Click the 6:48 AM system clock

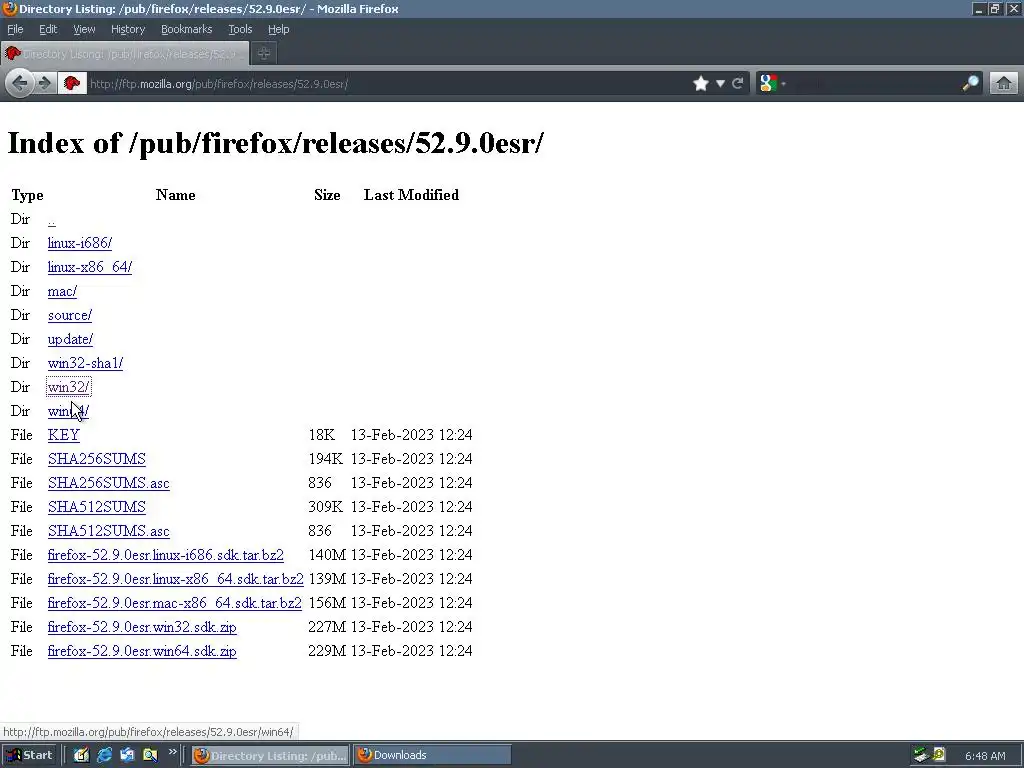tap(985, 756)
